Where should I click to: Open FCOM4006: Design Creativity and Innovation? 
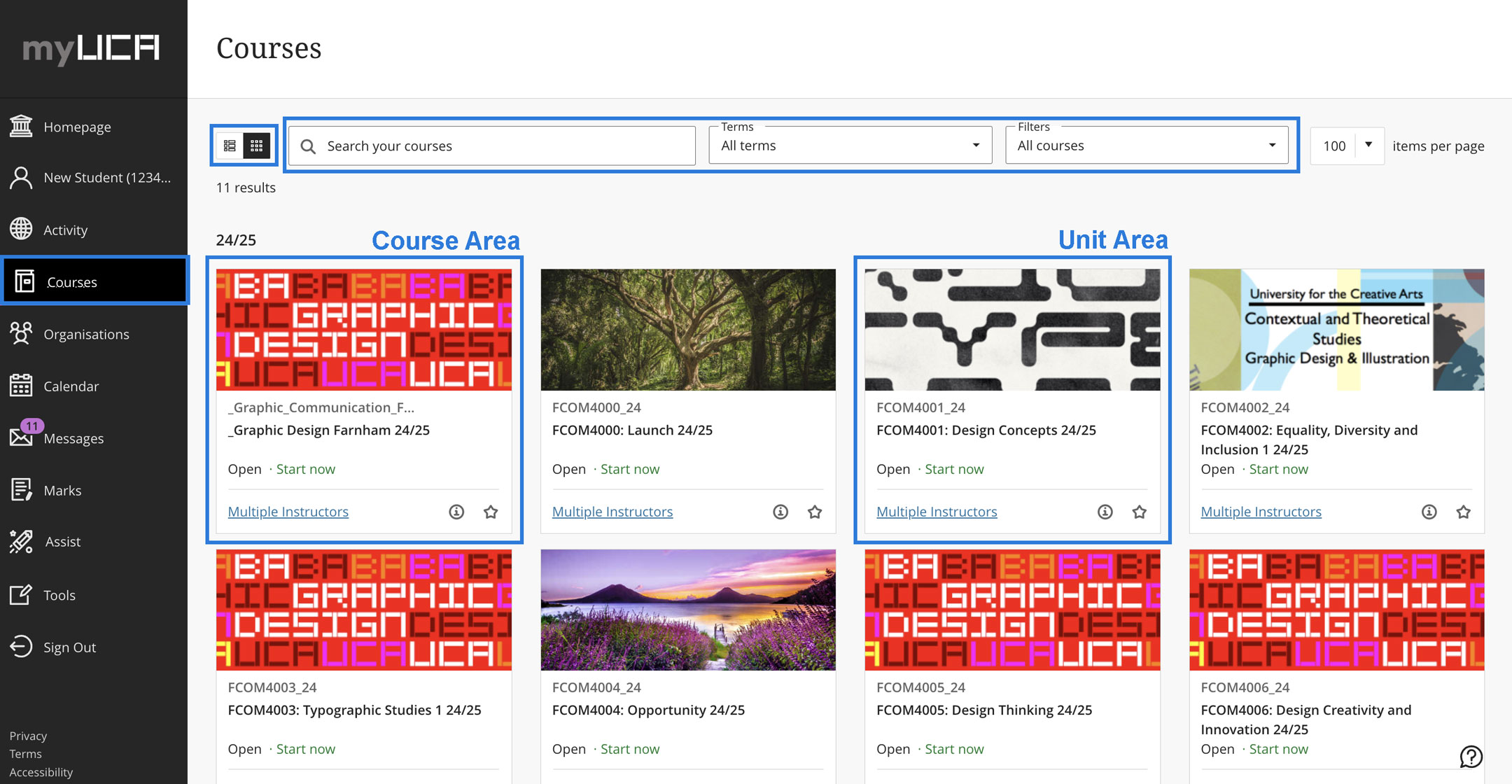pos(1306,720)
